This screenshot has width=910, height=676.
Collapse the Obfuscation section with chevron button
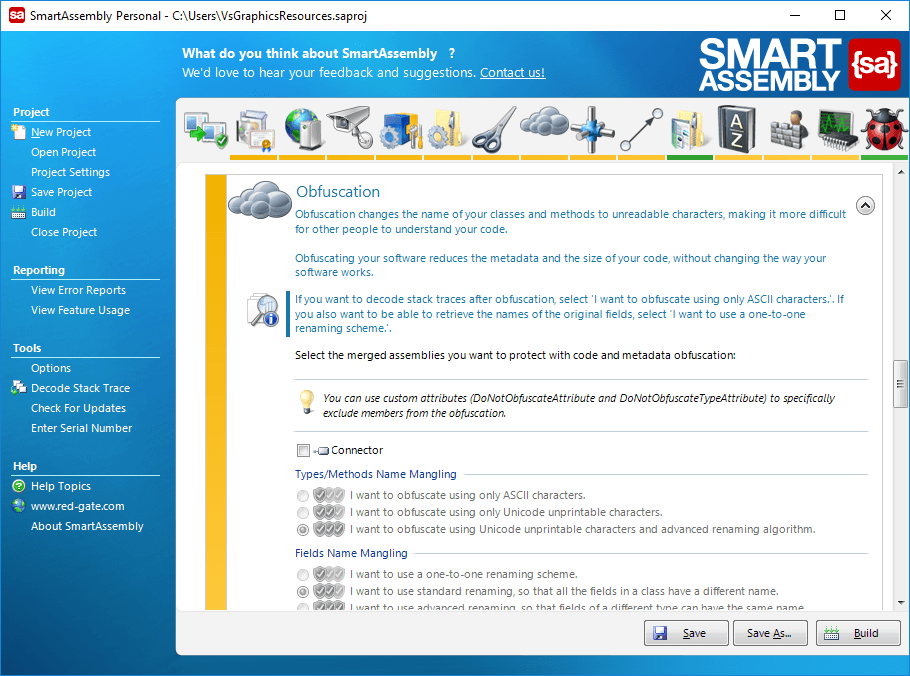click(x=865, y=205)
